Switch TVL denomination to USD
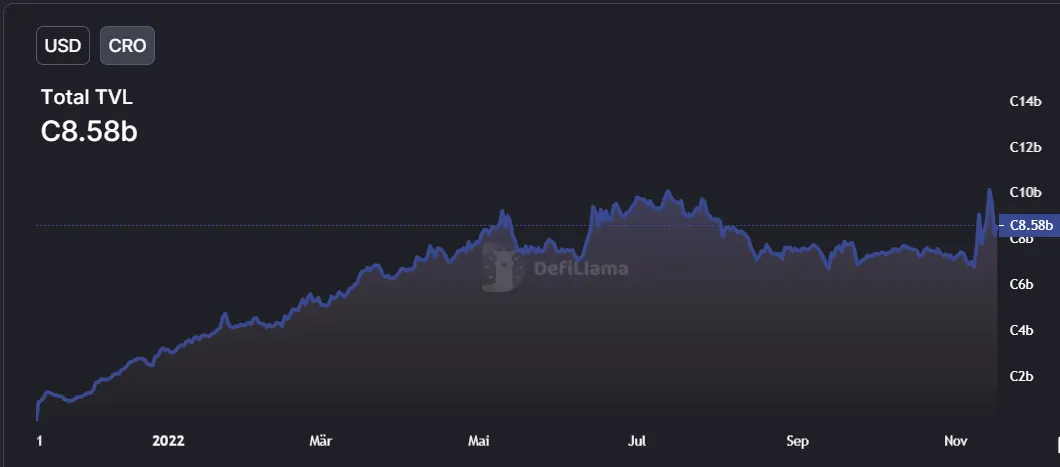This screenshot has height=467, width=1060. [63, 45]
